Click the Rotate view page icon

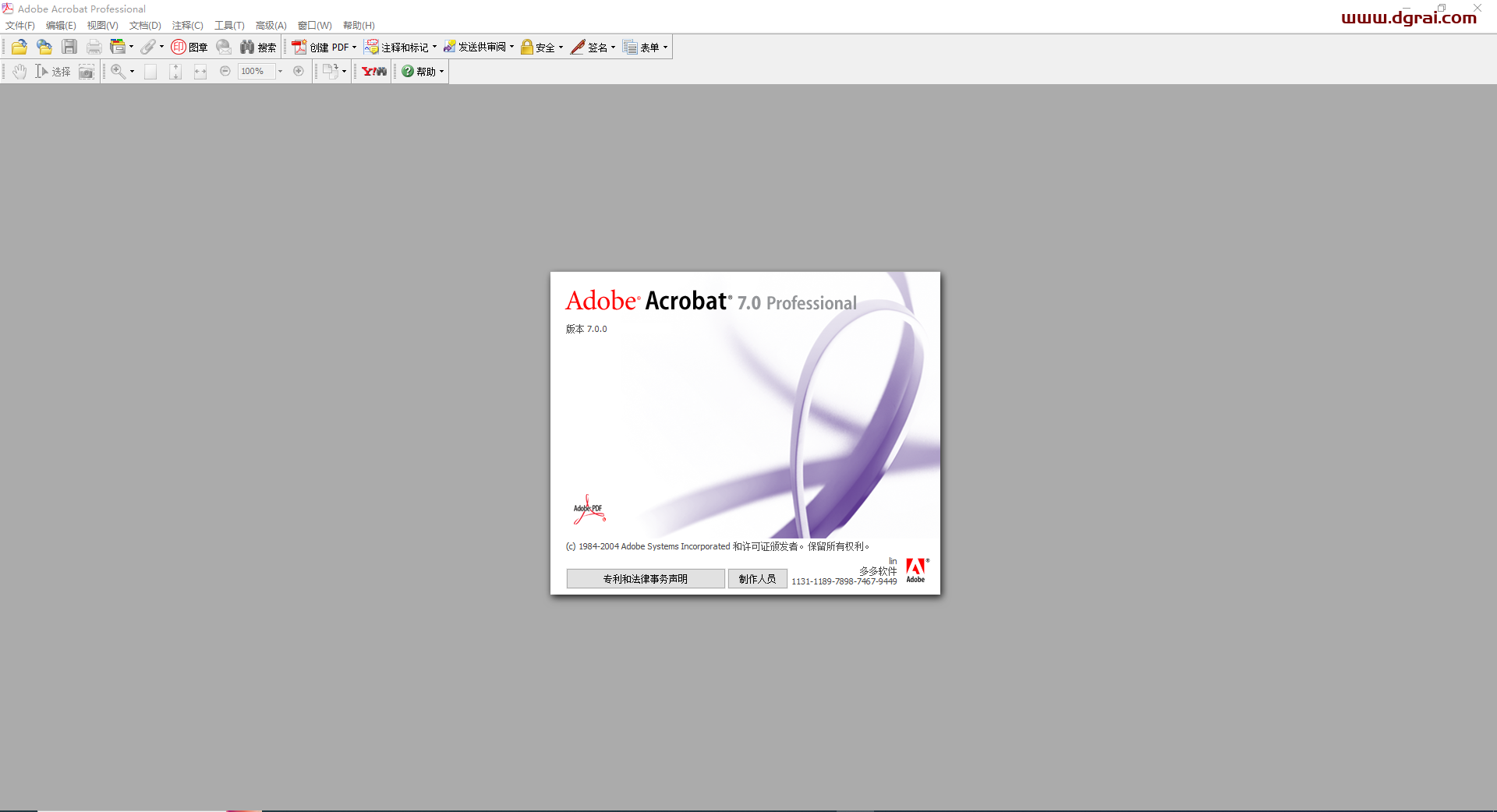(331, 71)
